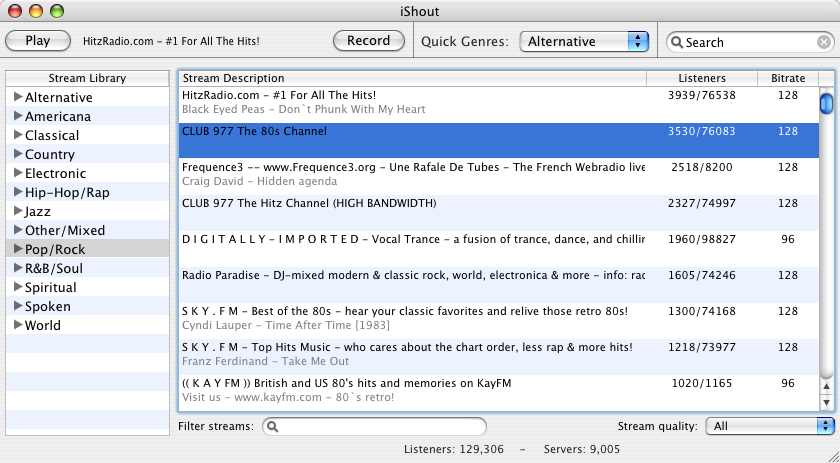Click listeners value 1020/1165
Image resolution: width=840 pixels, height=463 pixels.
tap(702, 383)
